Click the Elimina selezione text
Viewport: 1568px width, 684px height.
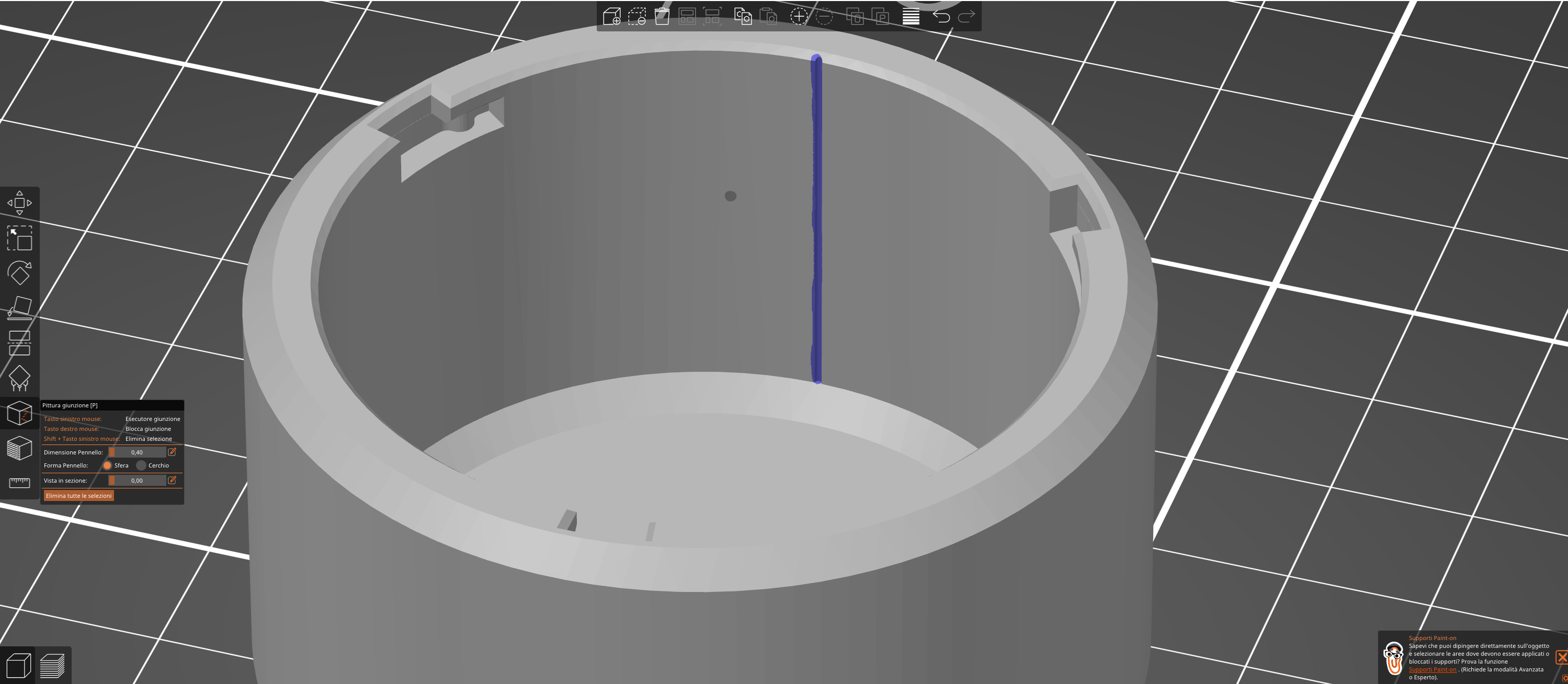tap(149, 439)
